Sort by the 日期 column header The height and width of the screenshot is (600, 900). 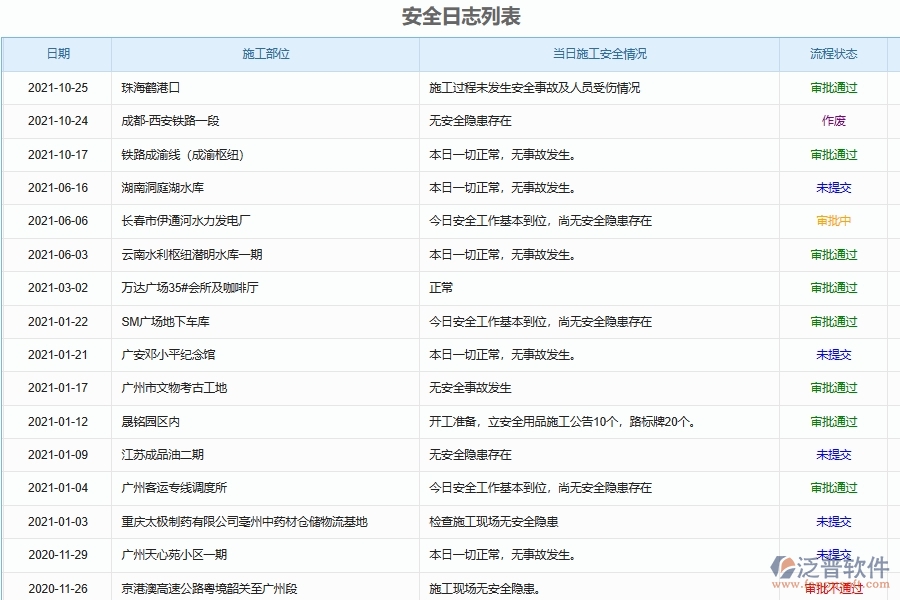56,54
